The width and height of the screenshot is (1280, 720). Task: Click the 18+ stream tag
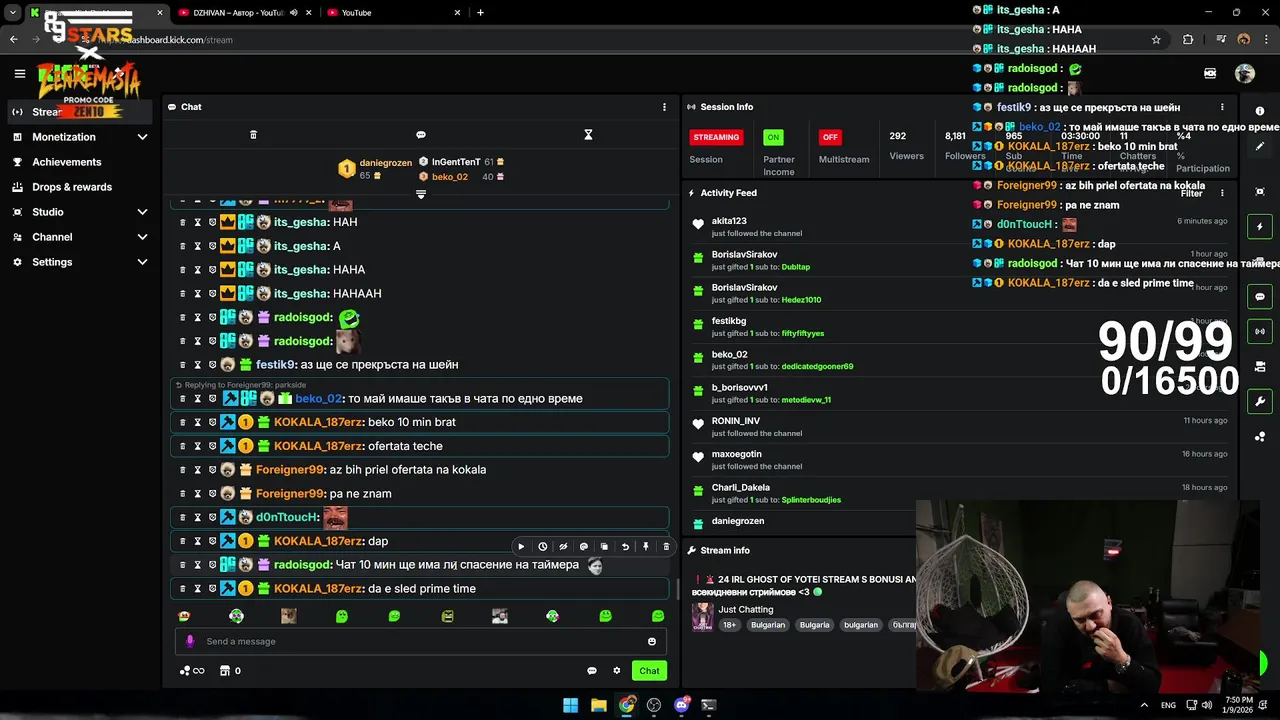click(x=729, y=625)
